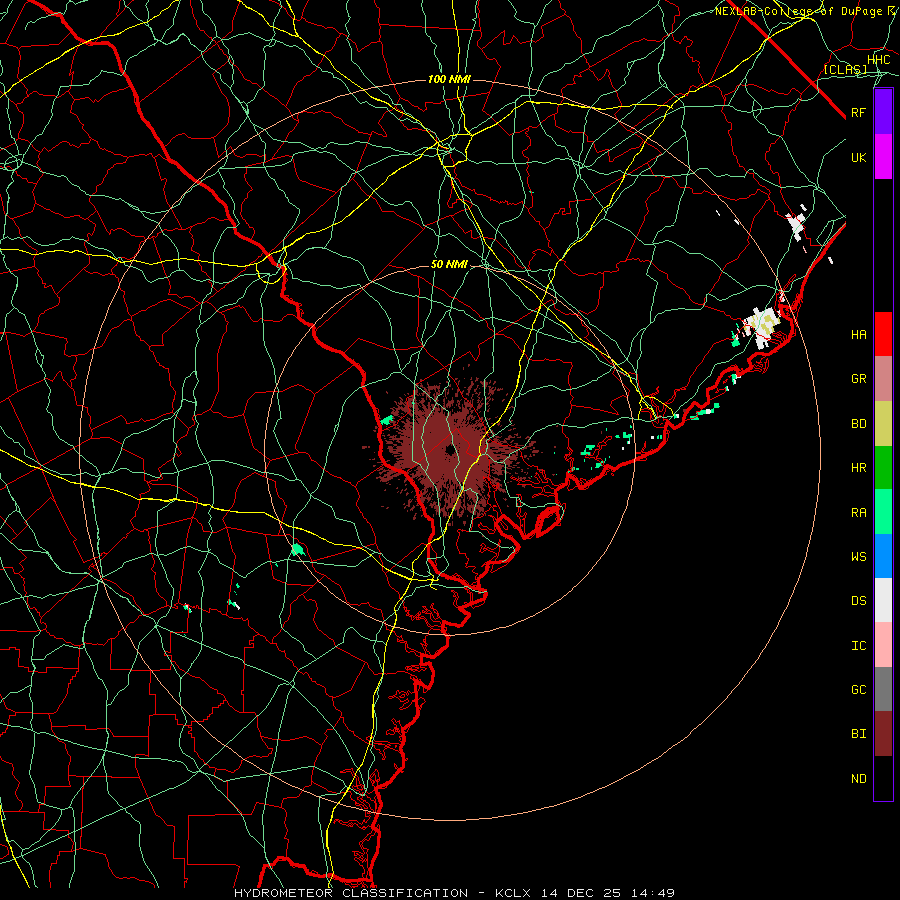Click the WS blue legend swatch
The image size is (900, 900).
pos(883,556)
